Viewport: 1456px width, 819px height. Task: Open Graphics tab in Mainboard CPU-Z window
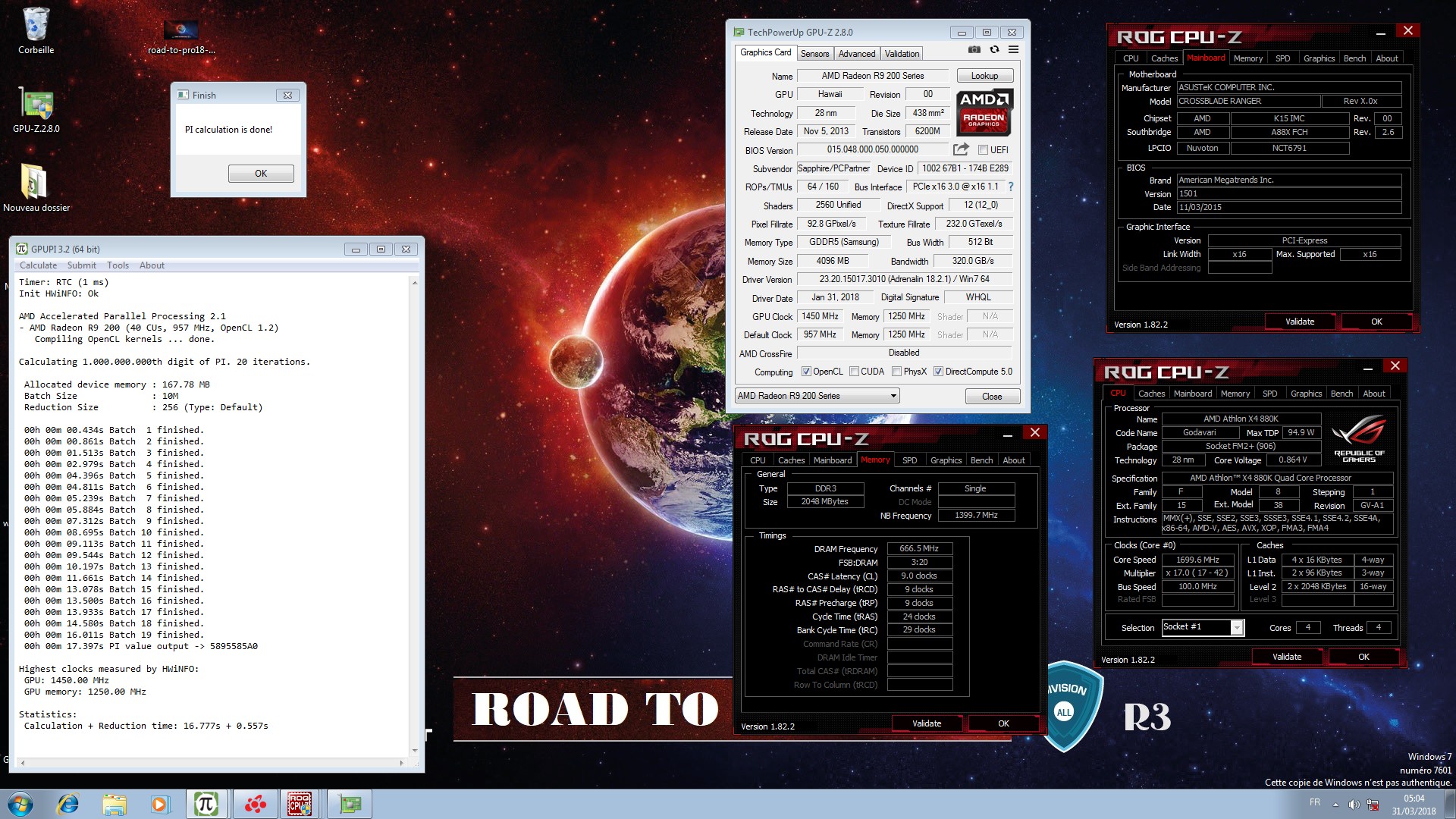click(x=1319, y=58)
